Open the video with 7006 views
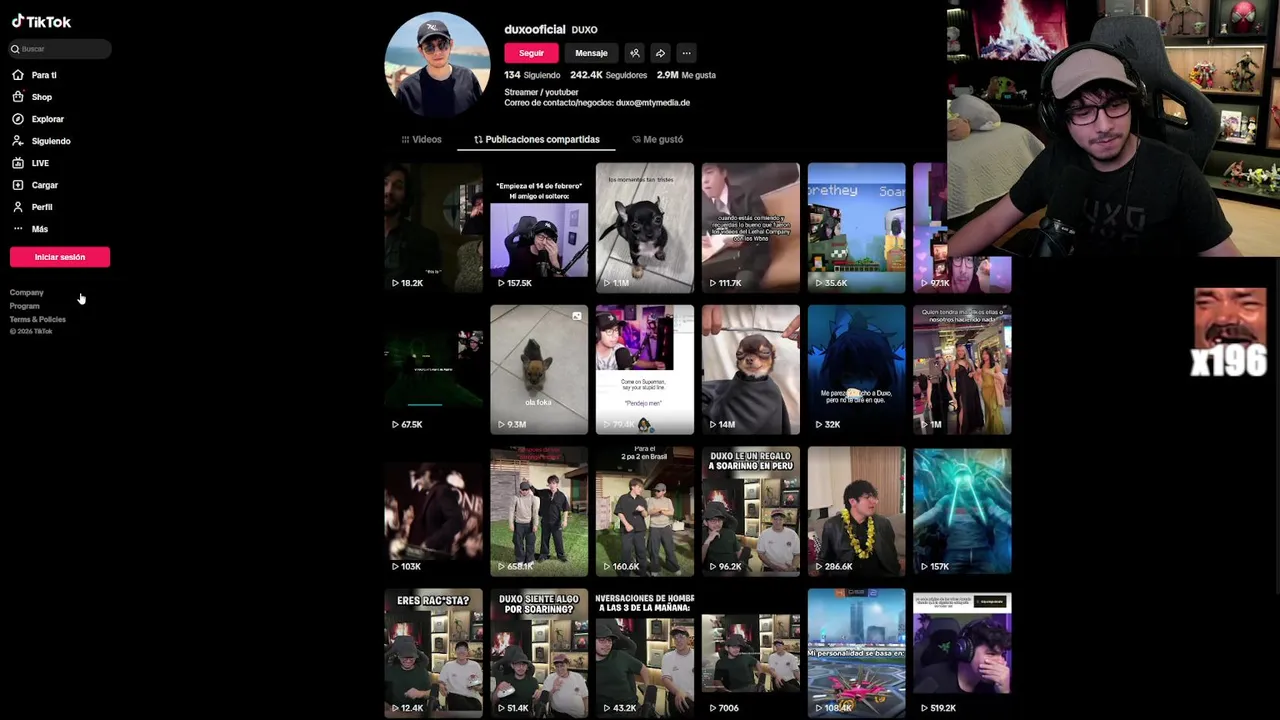The image size is (1280, 720). pyautogui.click(x=751, y=653)
